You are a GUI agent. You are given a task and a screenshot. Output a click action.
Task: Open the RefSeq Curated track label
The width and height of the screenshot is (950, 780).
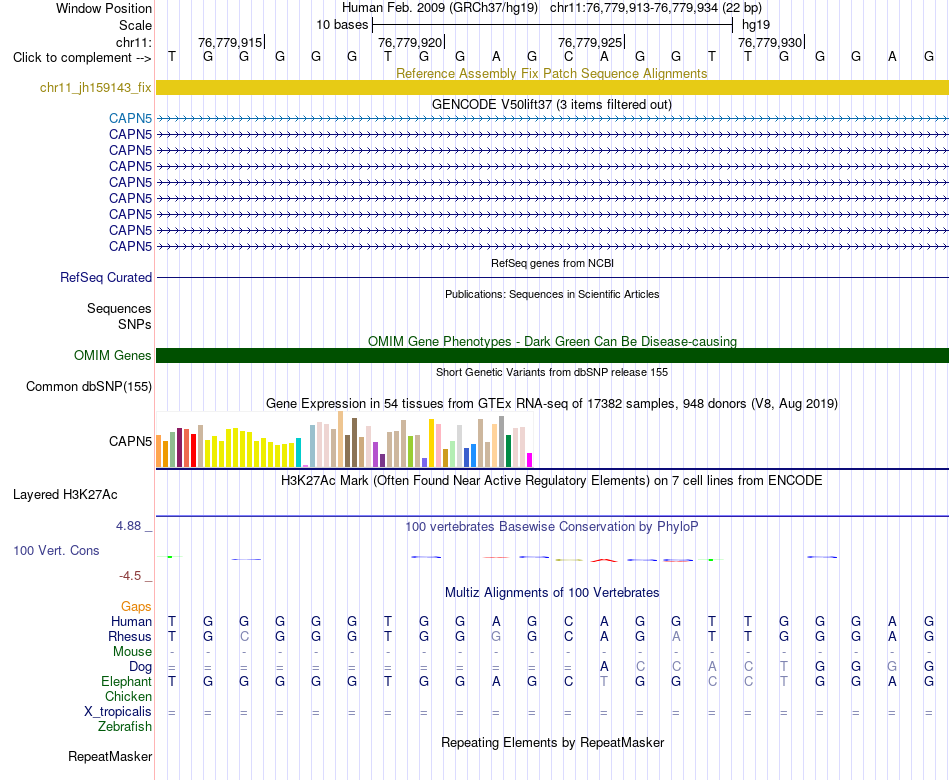(x=106, y=278)
